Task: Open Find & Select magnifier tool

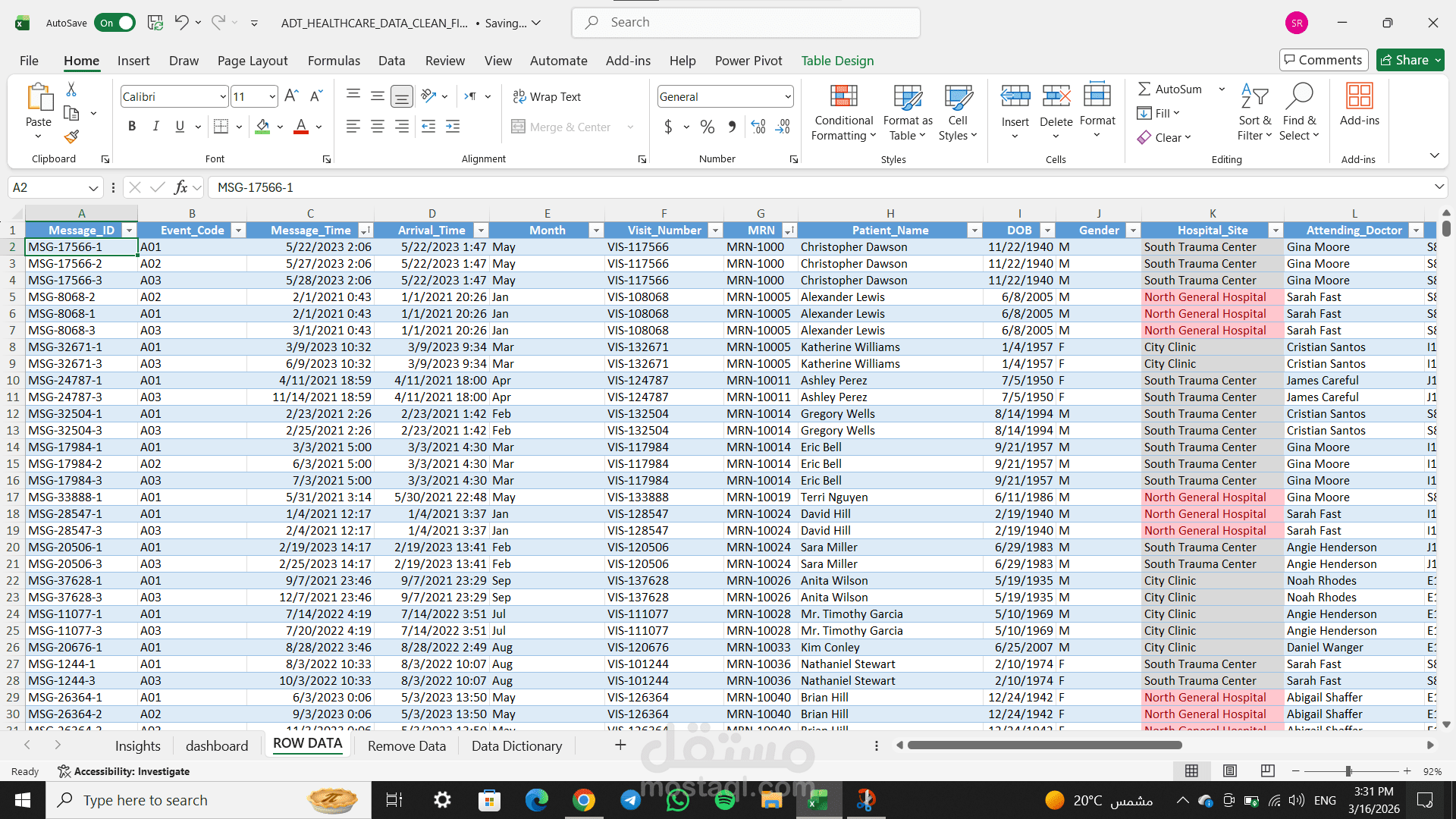Action: (x=1299, y=97)
